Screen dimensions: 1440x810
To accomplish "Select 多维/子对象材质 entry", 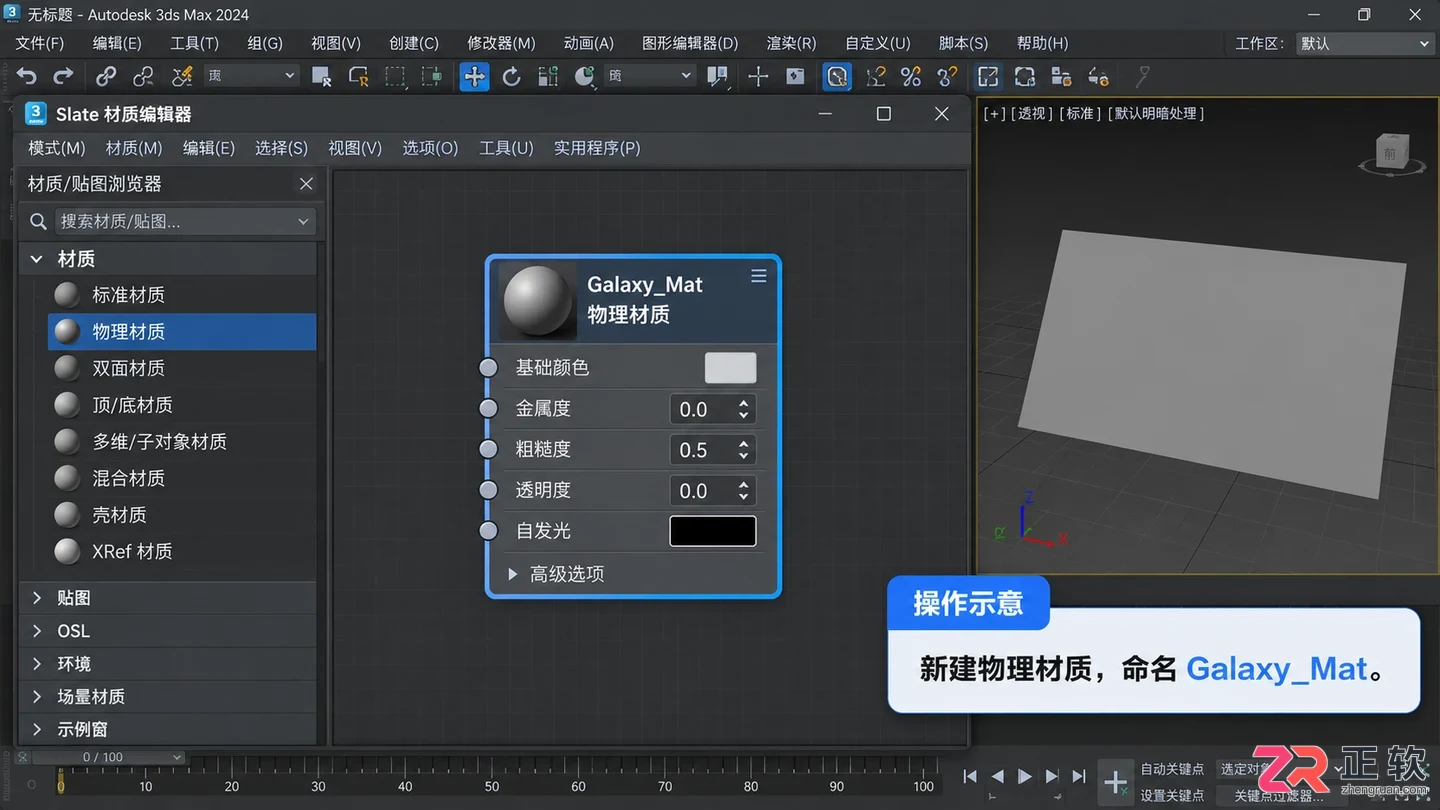I will tap(182, 441).
